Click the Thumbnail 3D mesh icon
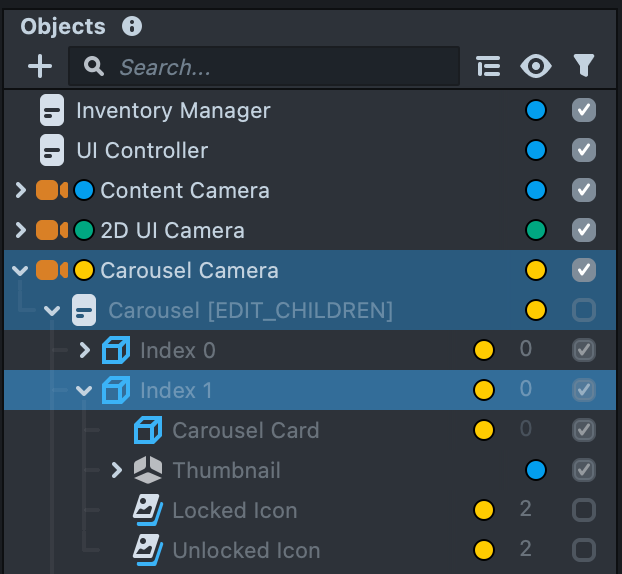The width and height of the screenshot is (622, 574). pos(148,470)
